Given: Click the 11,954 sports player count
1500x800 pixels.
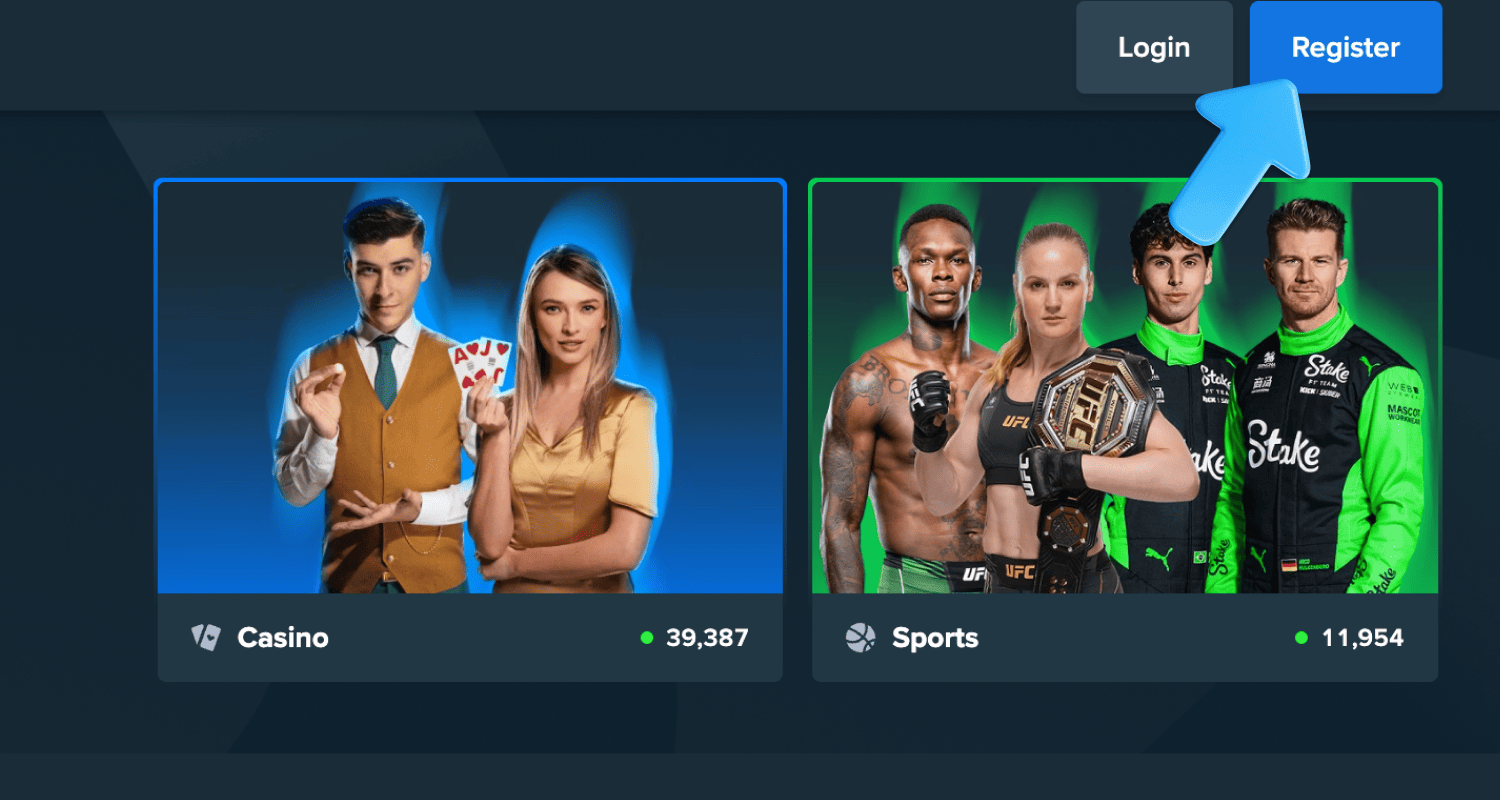Looking at the screenshot, I should click(x=1362, y=638).
